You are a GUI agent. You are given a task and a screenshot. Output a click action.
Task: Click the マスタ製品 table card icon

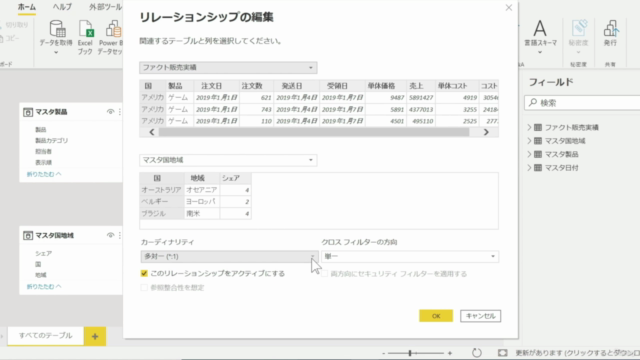click(x=28, y=112)
